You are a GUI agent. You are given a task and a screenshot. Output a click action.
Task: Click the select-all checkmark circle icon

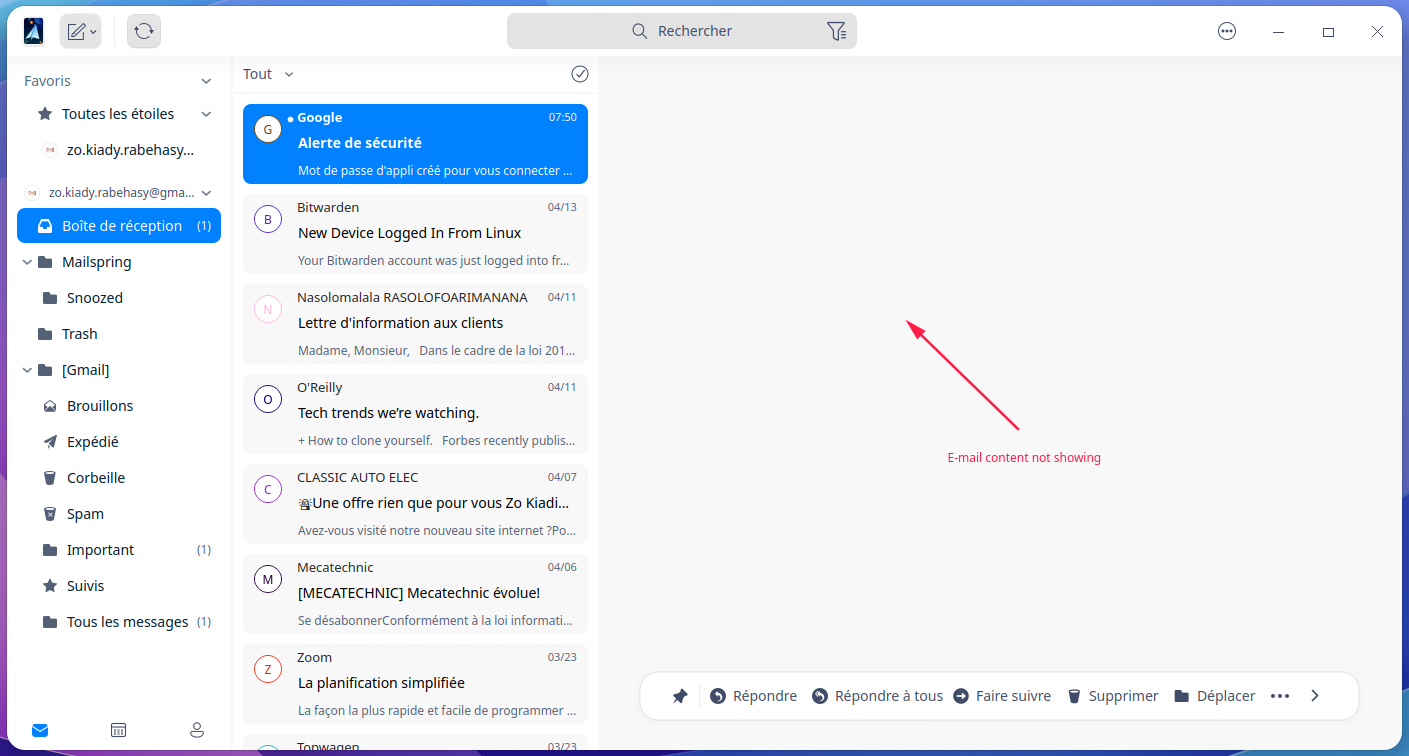click(580, 74)
